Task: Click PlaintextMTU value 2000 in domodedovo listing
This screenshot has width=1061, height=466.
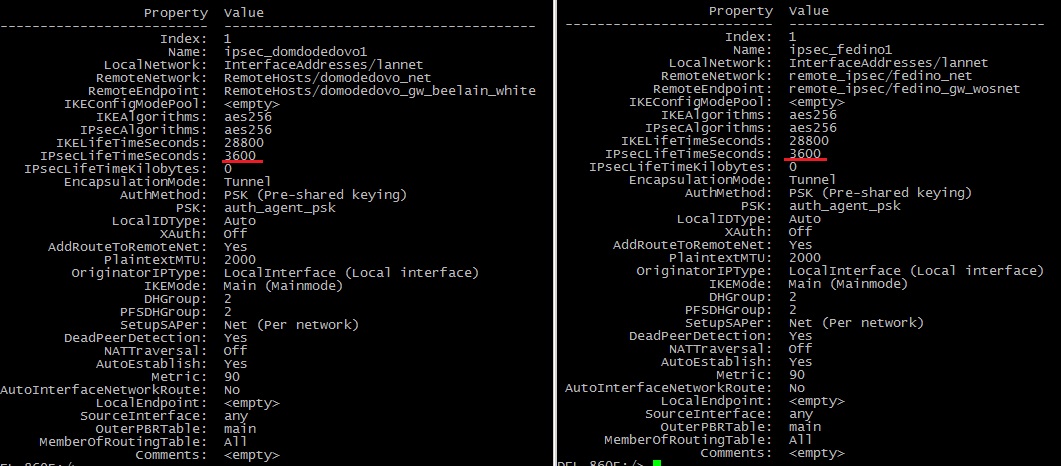Action: pyautogui.click(x=243, y=259)
